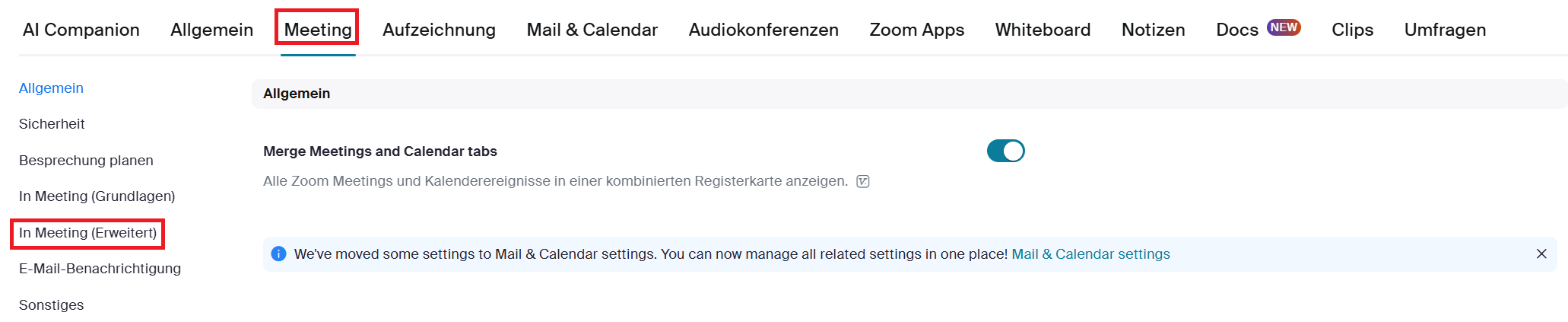Toggle Merge Meetings and Calendar tabs switch
Viewport: 1568px width, 322px height.
pos(1005,151)
